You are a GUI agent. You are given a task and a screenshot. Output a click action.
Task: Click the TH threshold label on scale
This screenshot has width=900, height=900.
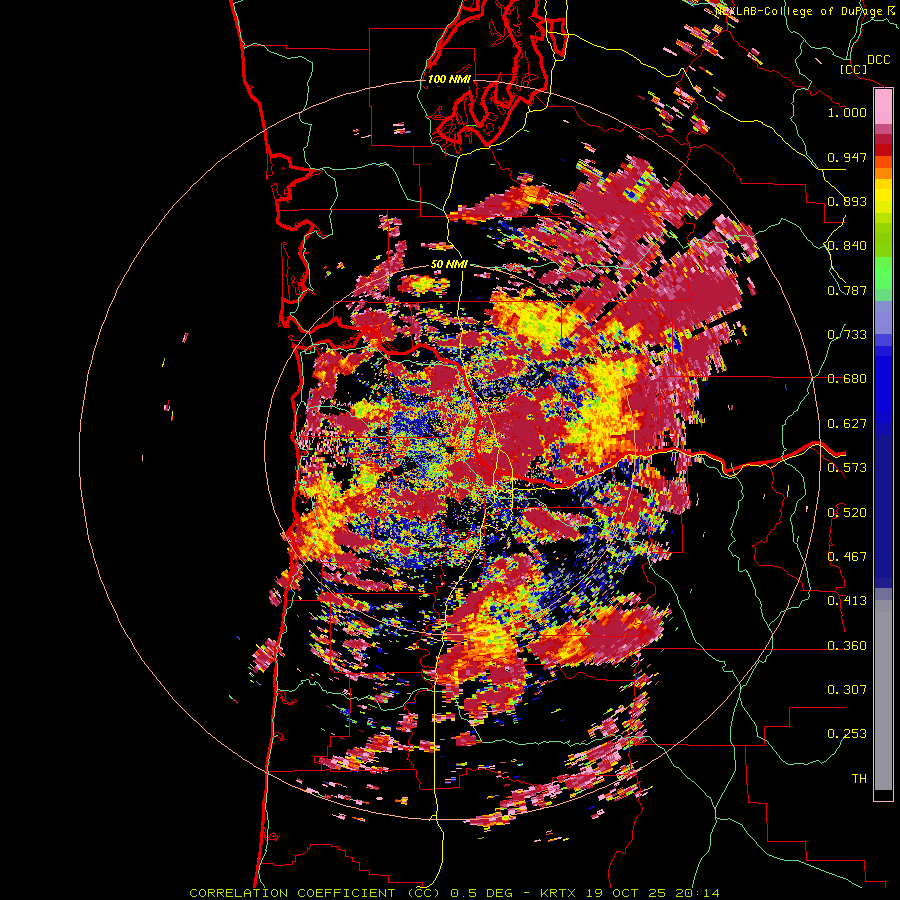click(859, 779)
